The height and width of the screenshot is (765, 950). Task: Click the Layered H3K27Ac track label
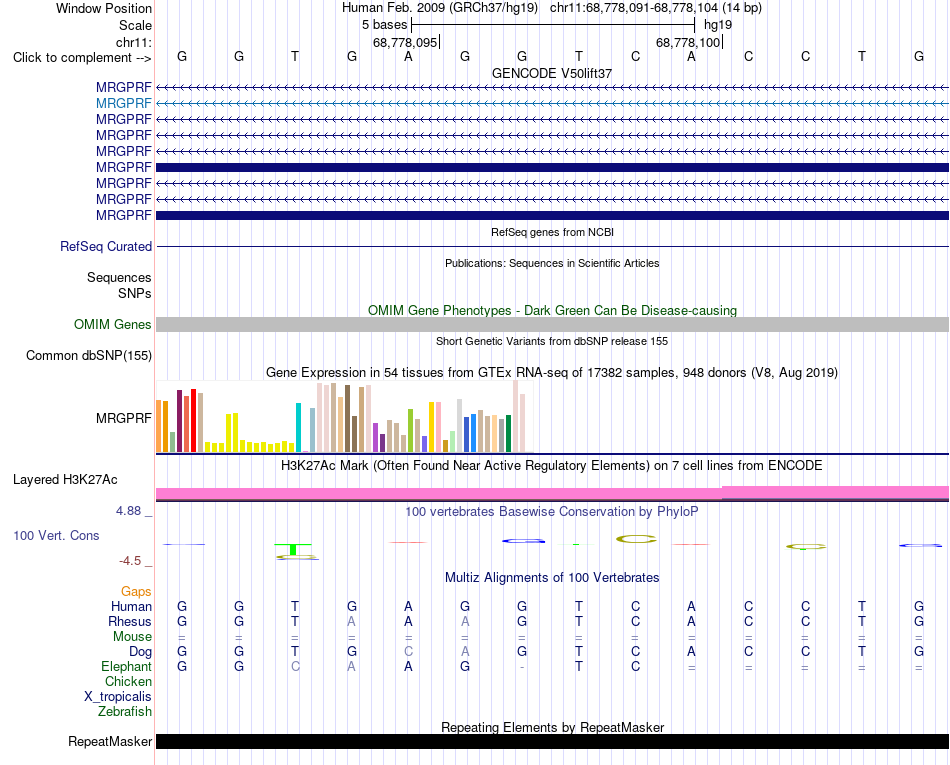click(x=65, y=480)
